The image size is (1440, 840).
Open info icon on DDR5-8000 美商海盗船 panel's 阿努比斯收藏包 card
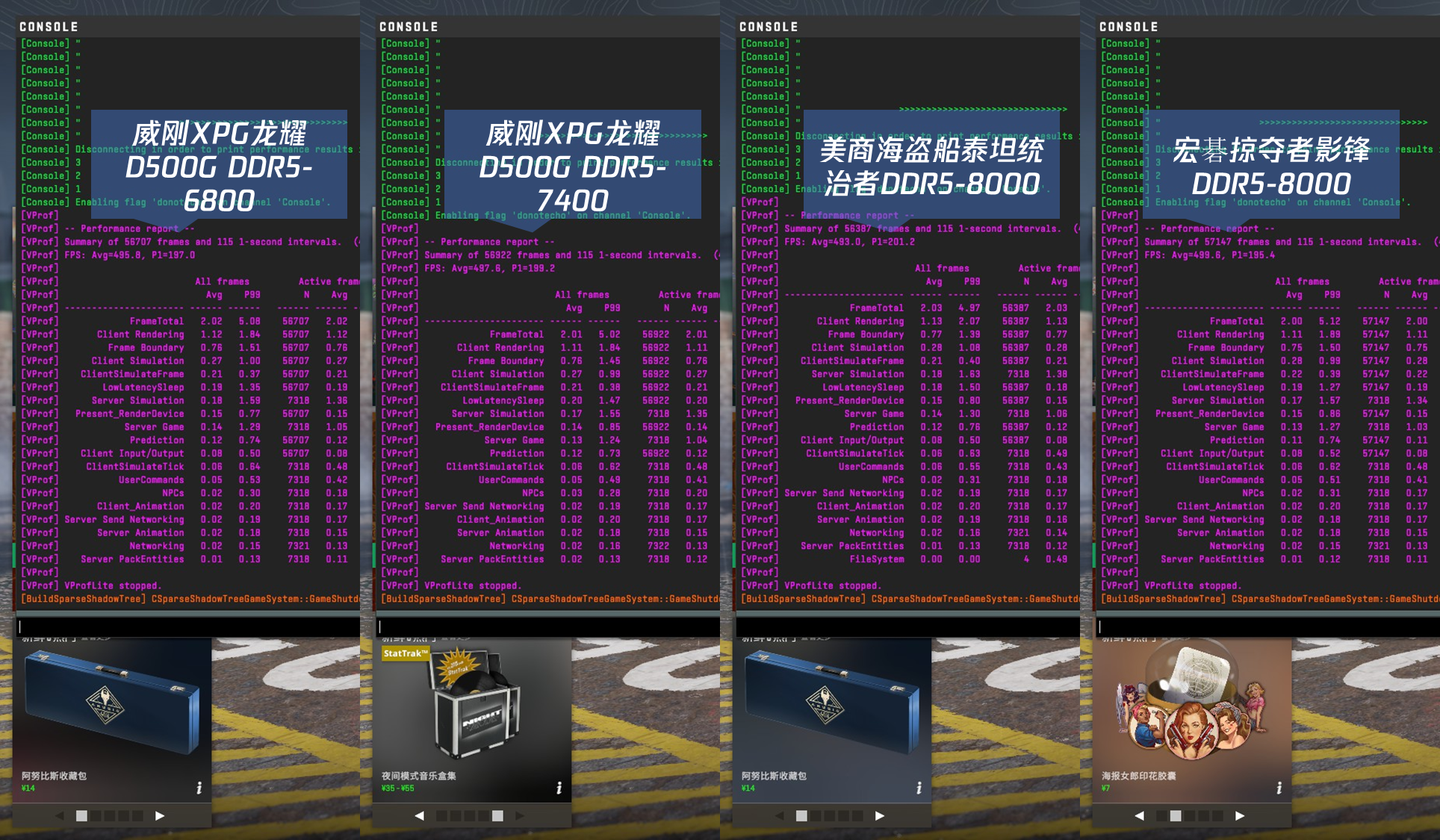coord(919,788)
